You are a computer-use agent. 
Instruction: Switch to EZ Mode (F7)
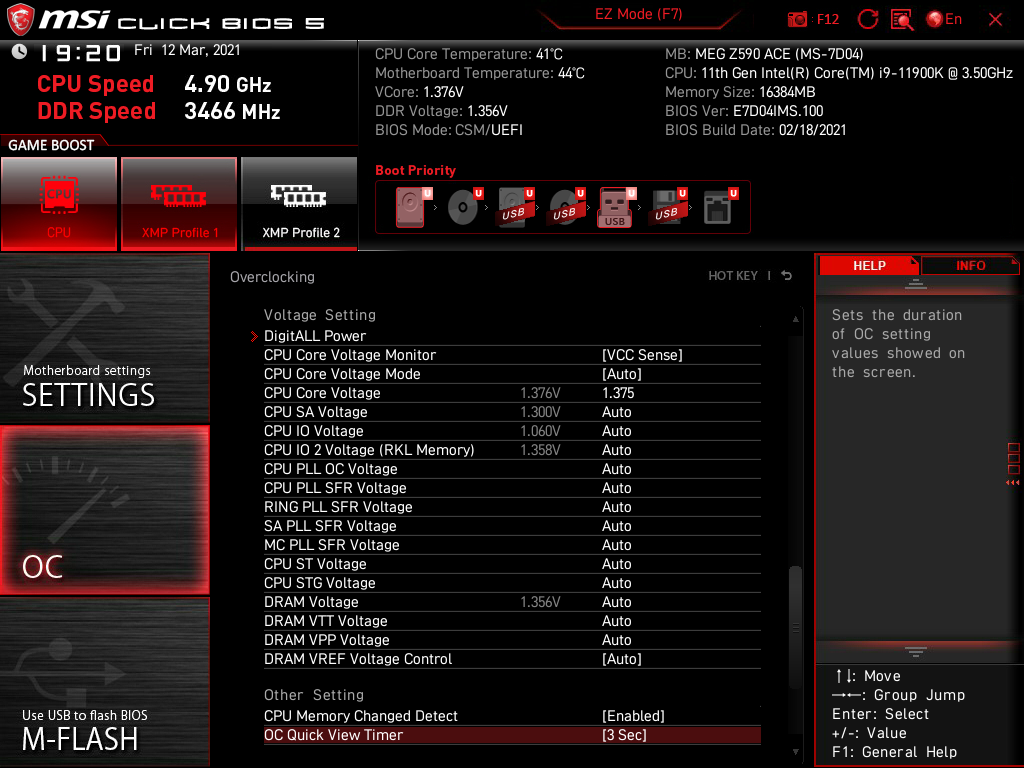pyautogui.click(x=638, y=14)
